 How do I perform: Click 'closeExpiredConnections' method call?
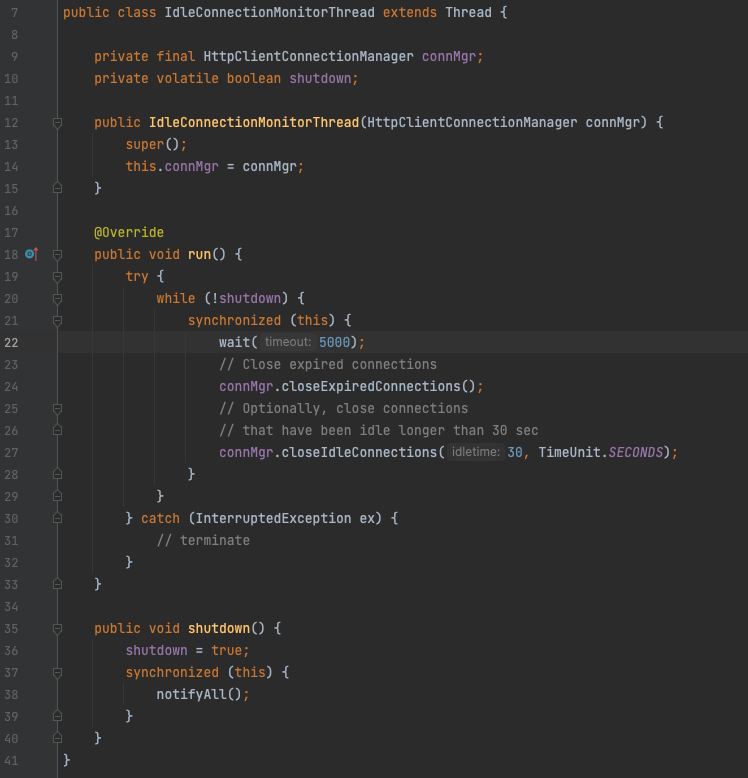(371, 387)
